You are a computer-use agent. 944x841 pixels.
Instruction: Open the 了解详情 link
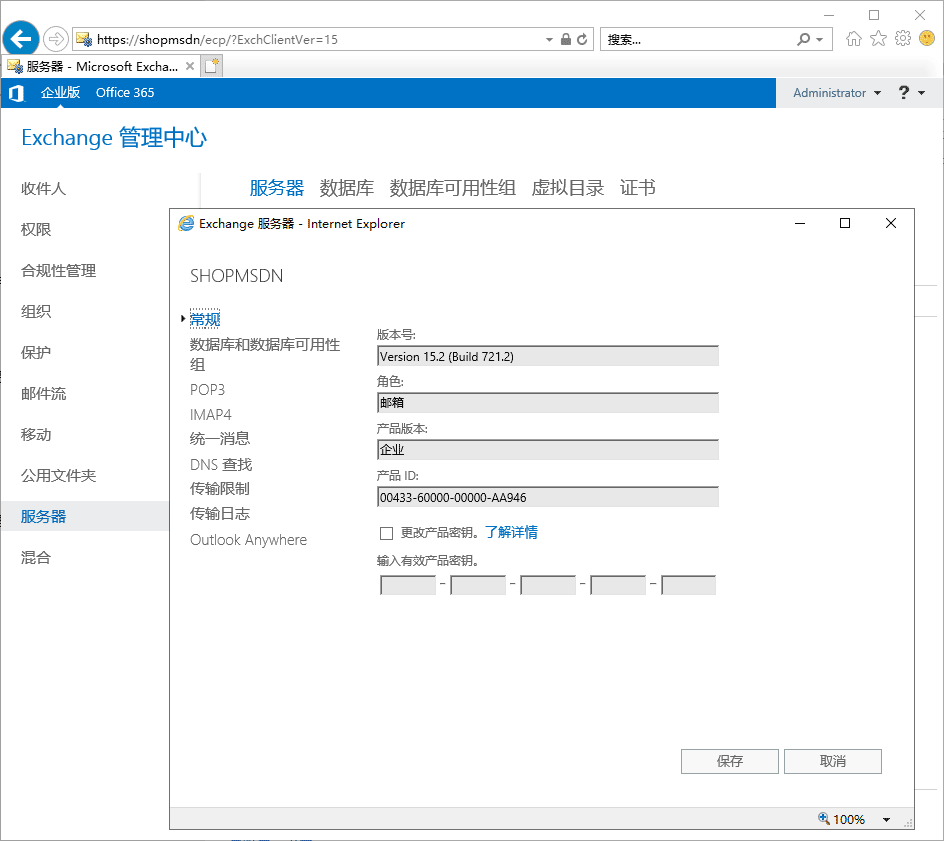point(511,532)
